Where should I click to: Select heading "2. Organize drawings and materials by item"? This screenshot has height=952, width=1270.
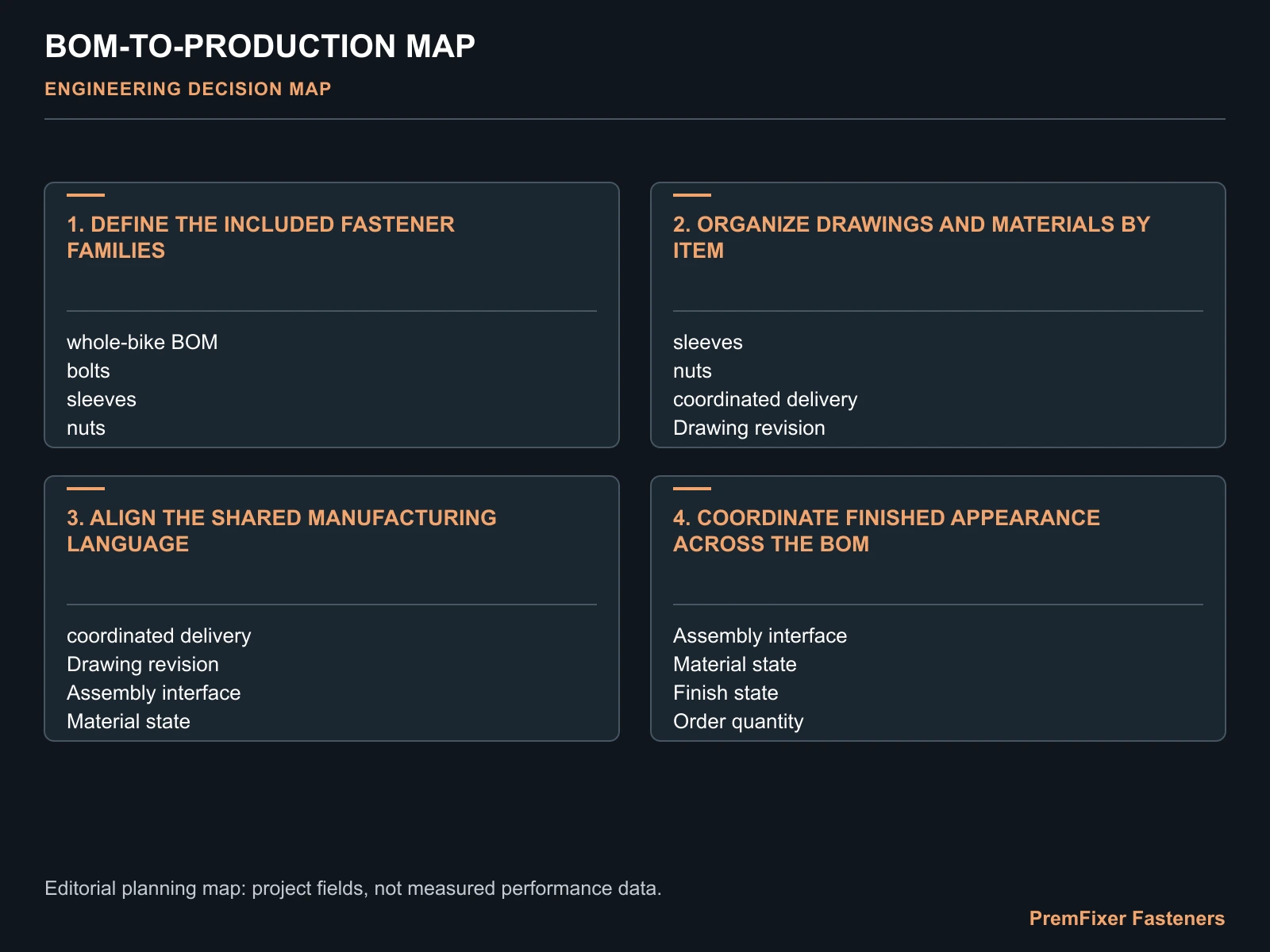pos(911,237)
